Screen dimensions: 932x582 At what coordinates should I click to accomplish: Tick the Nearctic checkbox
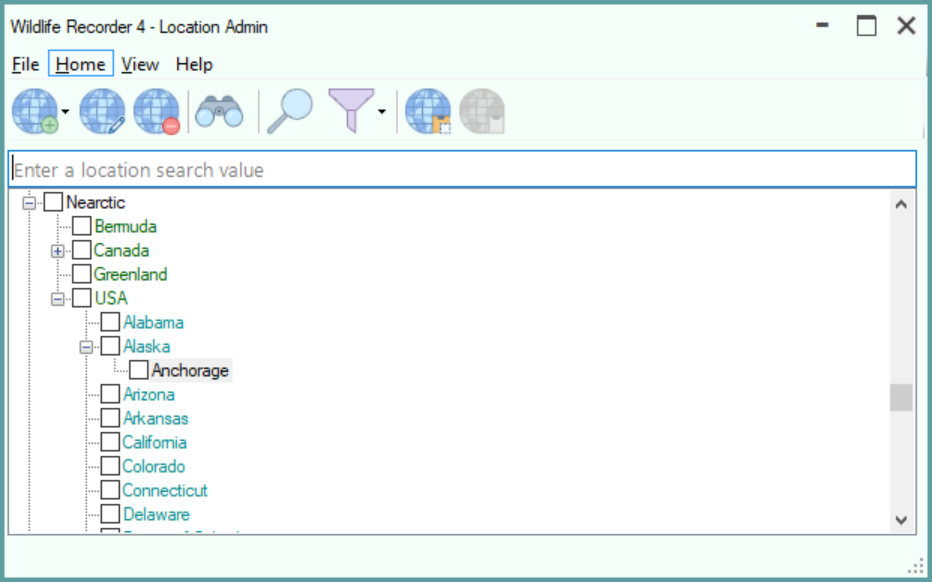[53, 202]
